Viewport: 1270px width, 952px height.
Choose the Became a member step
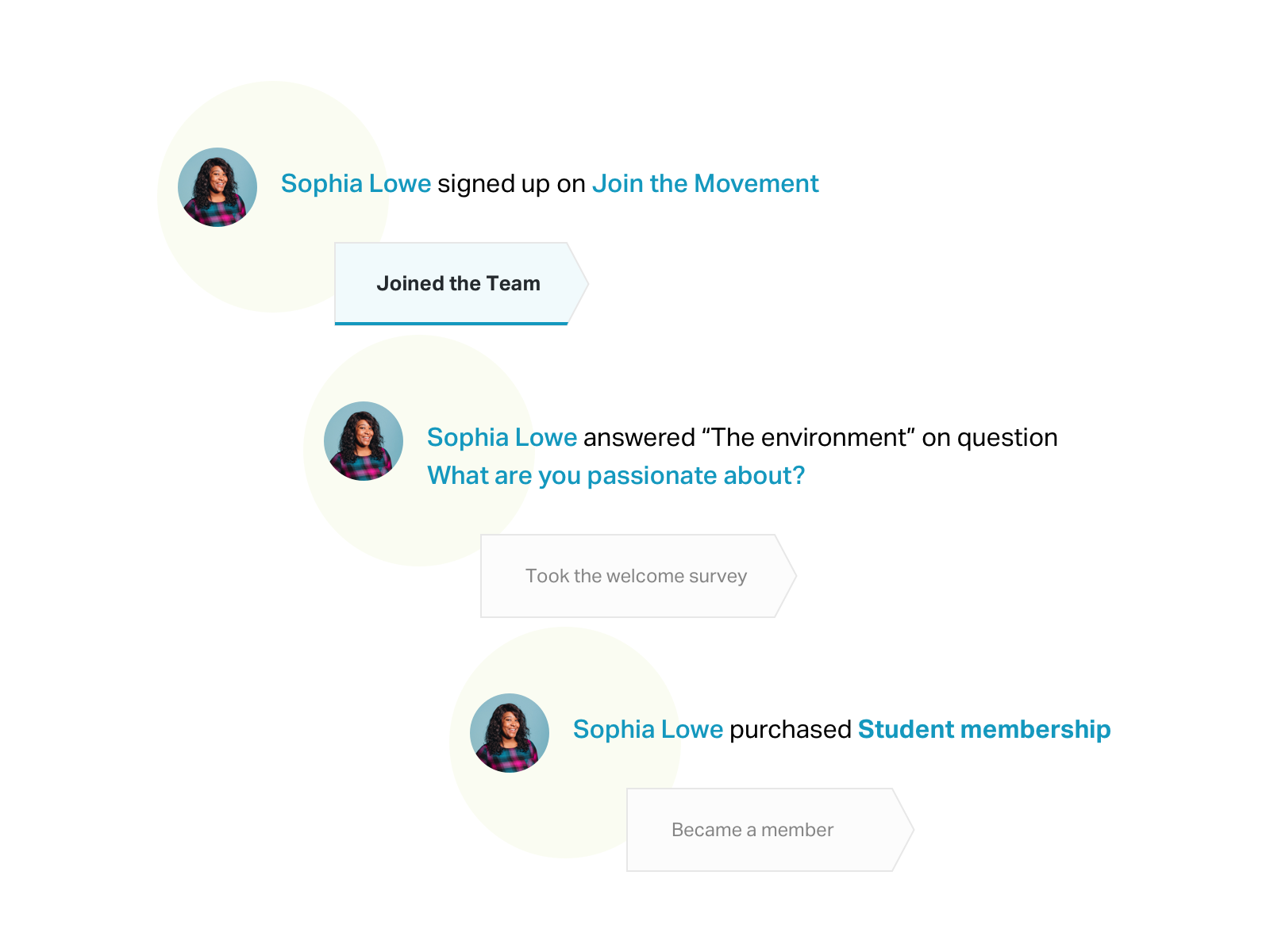(752, 830)
